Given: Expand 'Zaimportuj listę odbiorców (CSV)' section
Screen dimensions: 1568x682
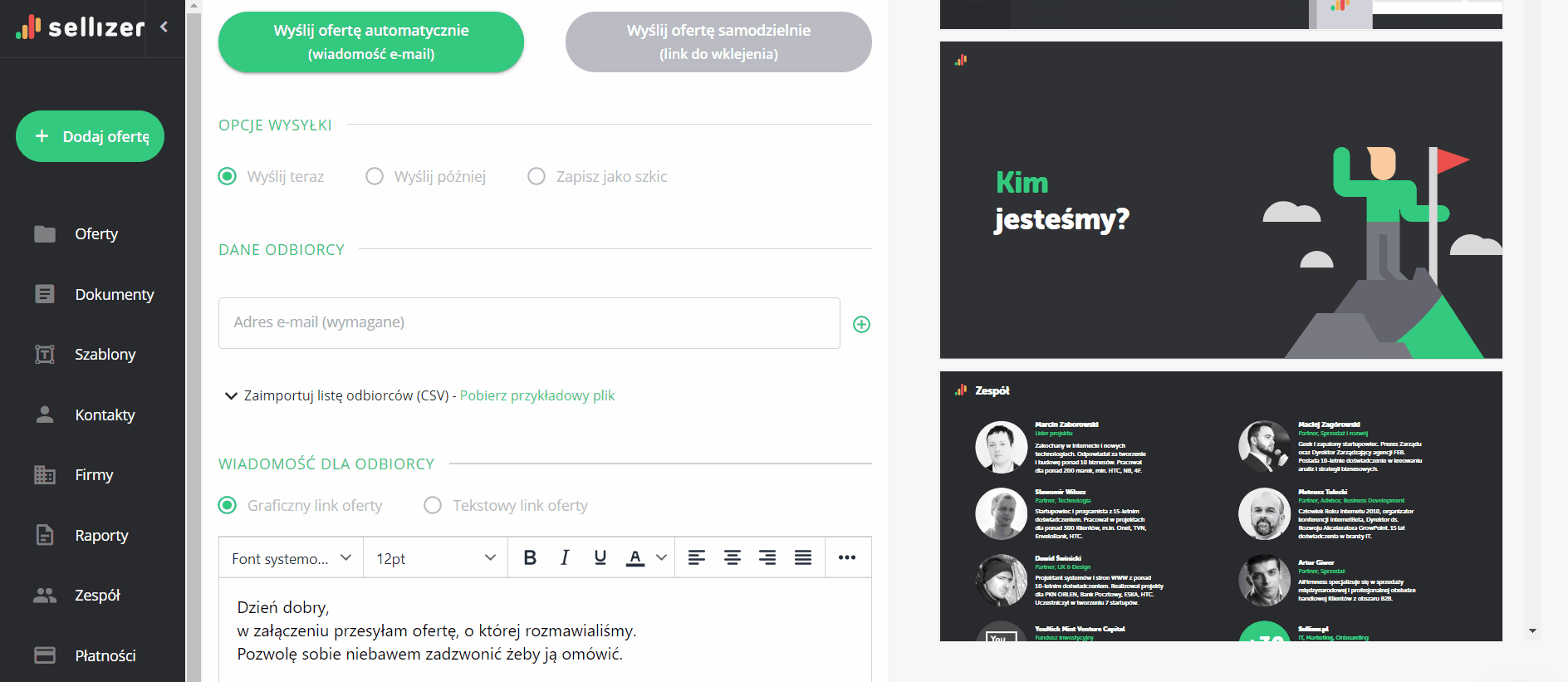Looking at the screenshot, I should click(x=232, y=395).
